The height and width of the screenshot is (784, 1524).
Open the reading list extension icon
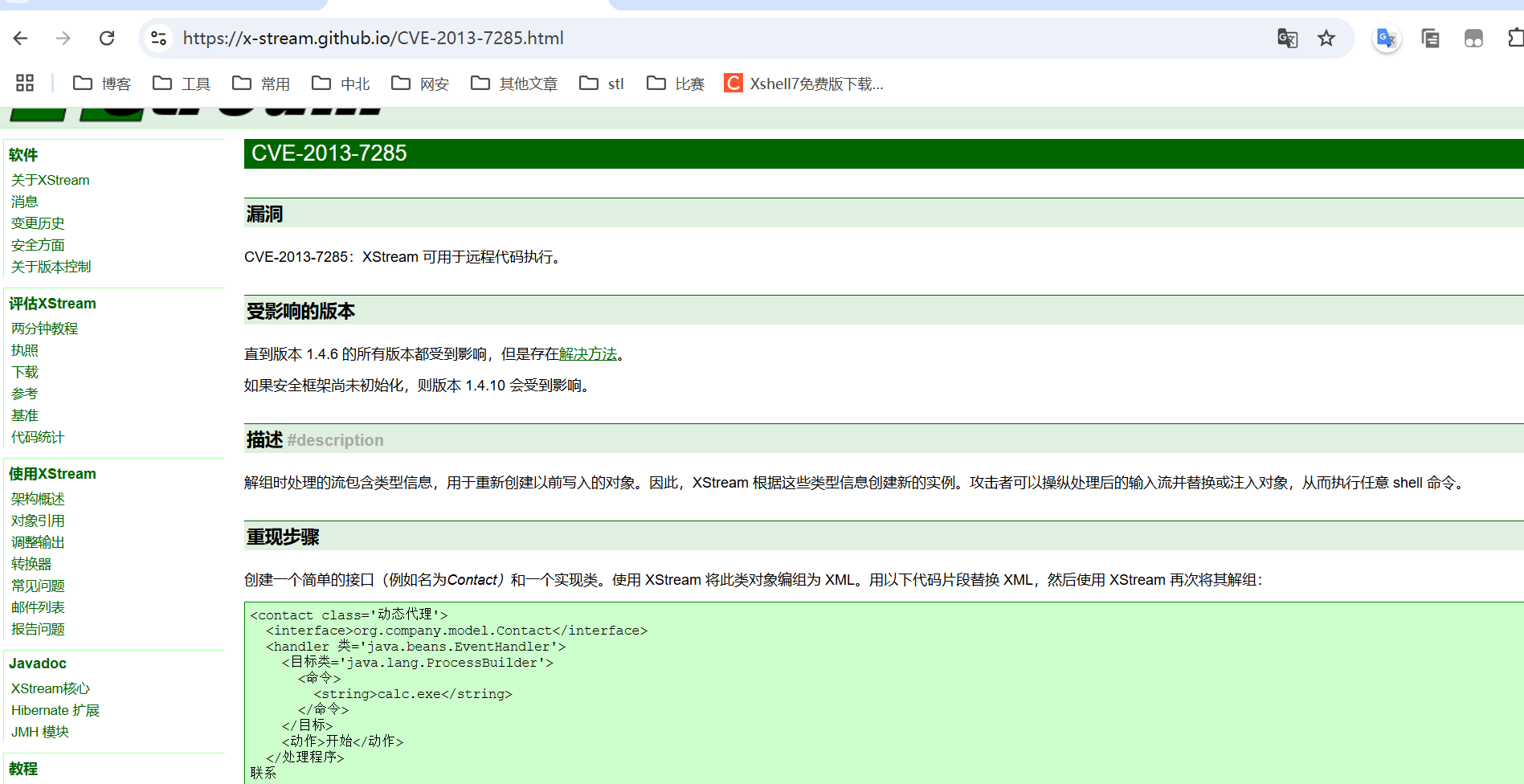[1431, 38]
